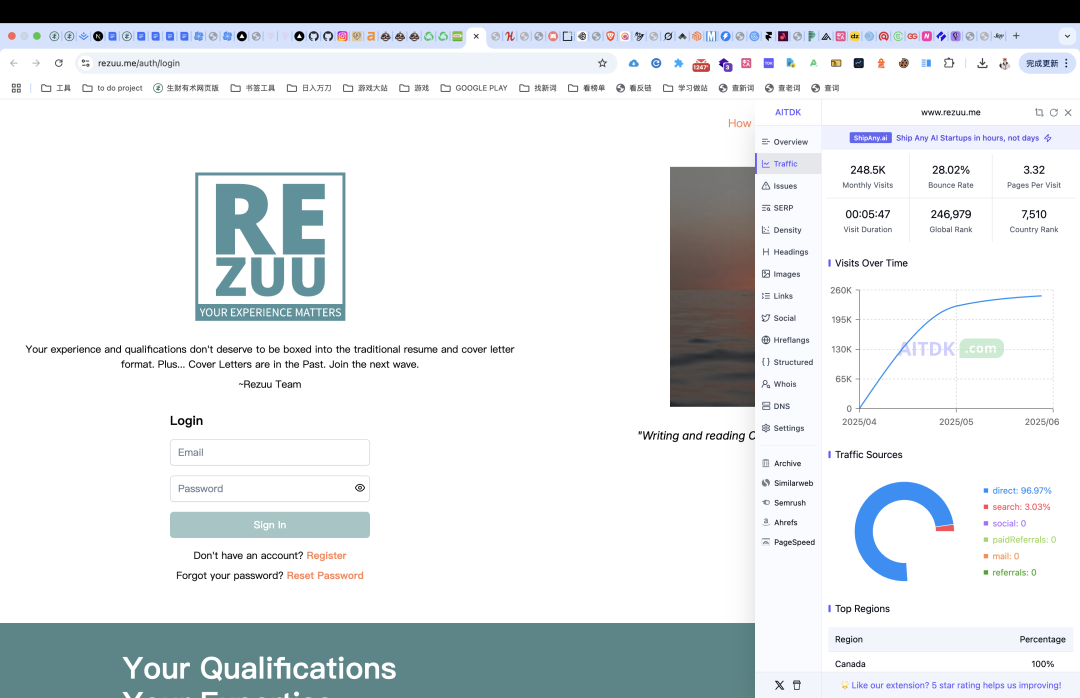Click the red 1247 mail extension icon
The image size is (1080, 698).
(x=701, y=64)
